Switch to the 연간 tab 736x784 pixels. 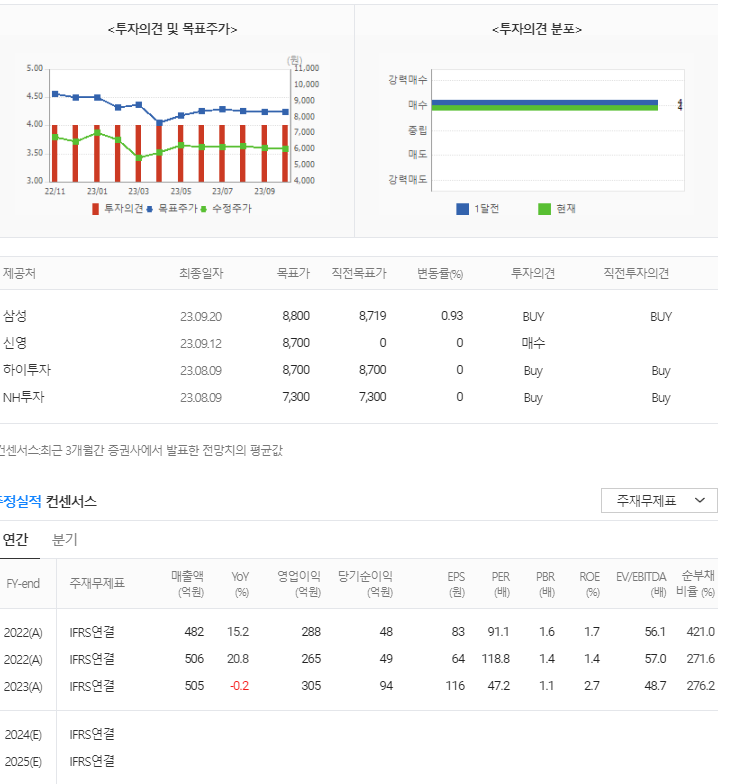(x=16, y=540)
